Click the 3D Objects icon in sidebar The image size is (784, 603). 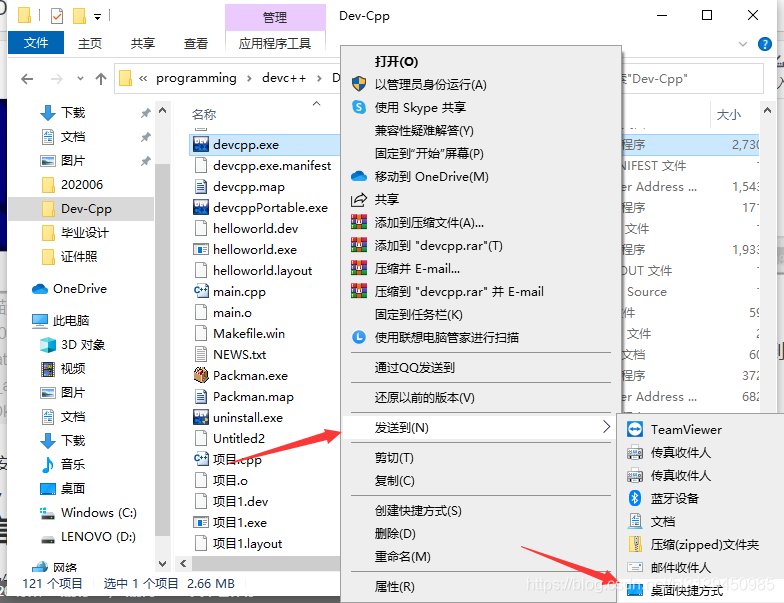(x=48, y=344)
